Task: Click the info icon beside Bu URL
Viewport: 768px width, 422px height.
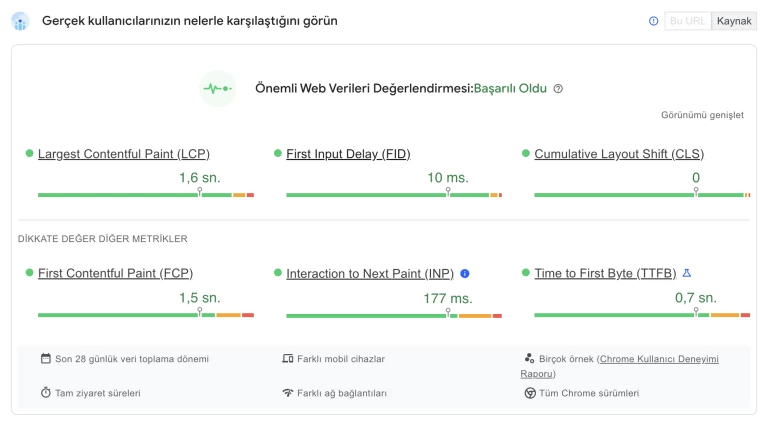Action: (x=654, y=21)
